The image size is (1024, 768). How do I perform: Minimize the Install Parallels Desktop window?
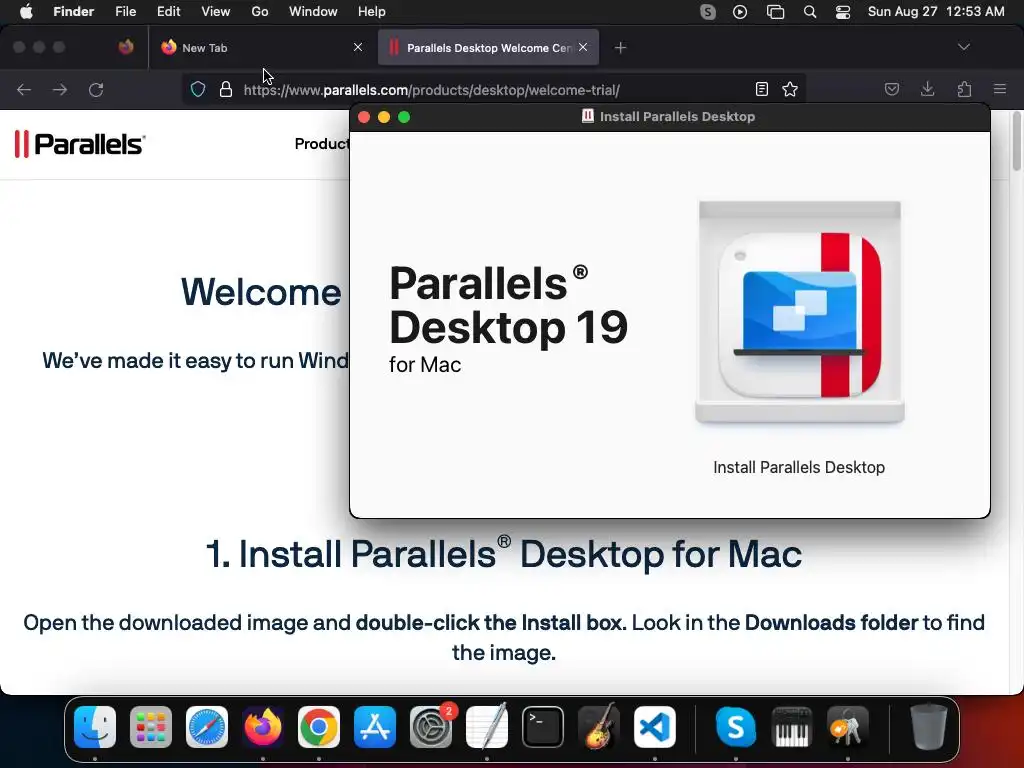(x=384, y=117)
